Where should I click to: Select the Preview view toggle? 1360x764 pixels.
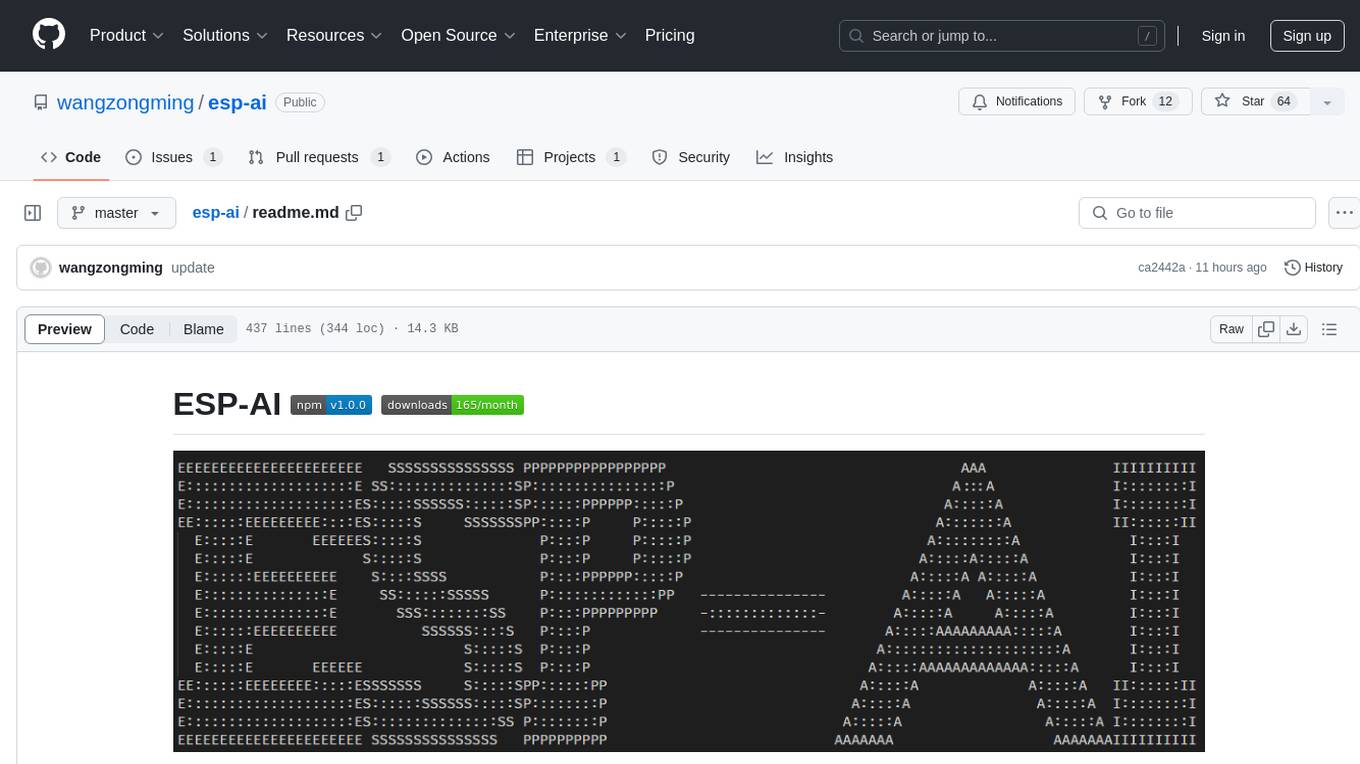(65, 329)
